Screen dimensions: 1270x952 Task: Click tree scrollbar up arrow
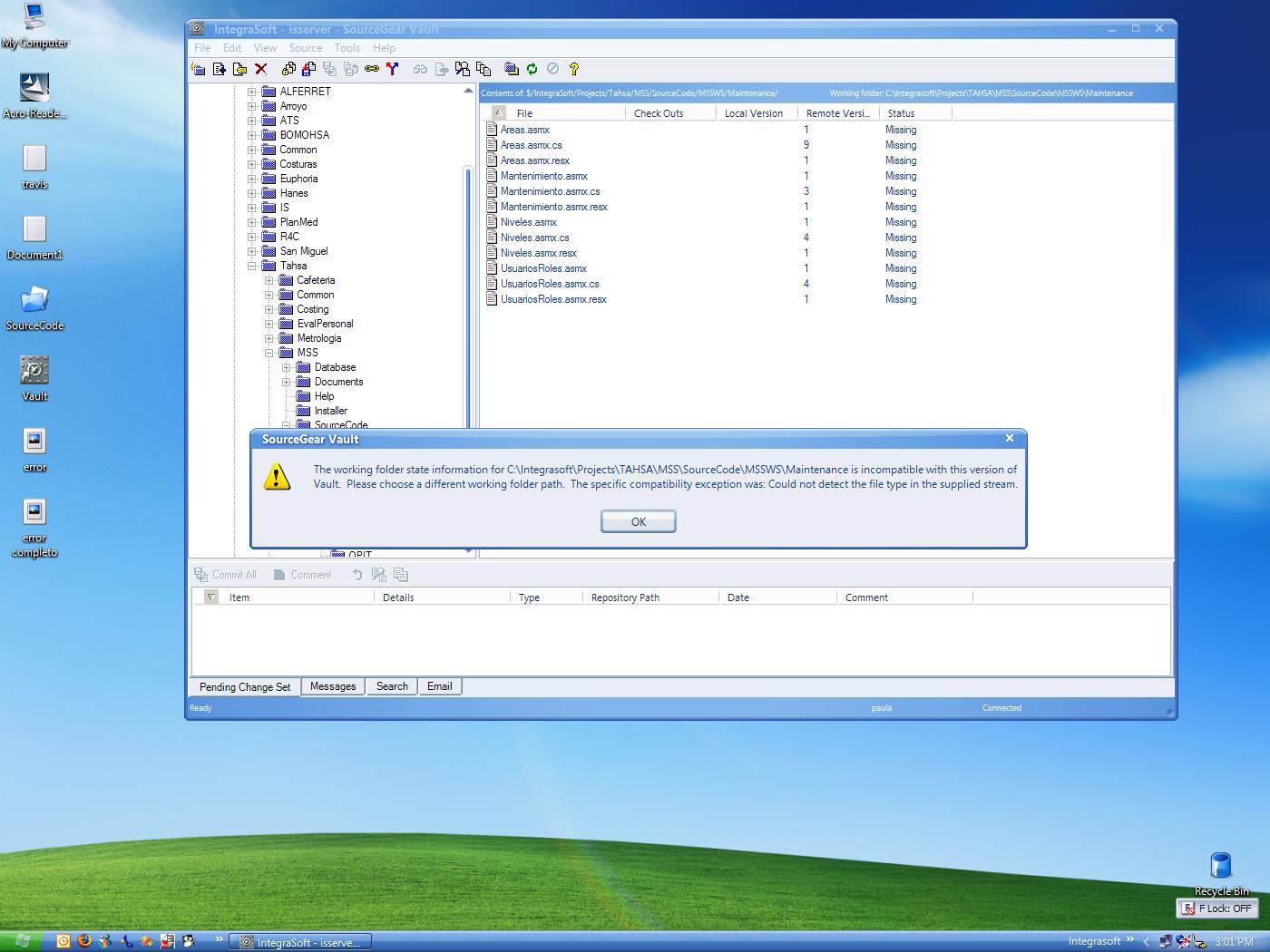[468, 91]
